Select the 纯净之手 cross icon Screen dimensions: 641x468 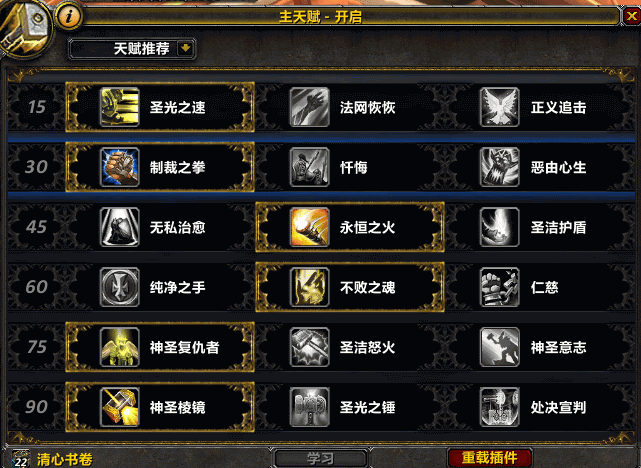(120, 287)
